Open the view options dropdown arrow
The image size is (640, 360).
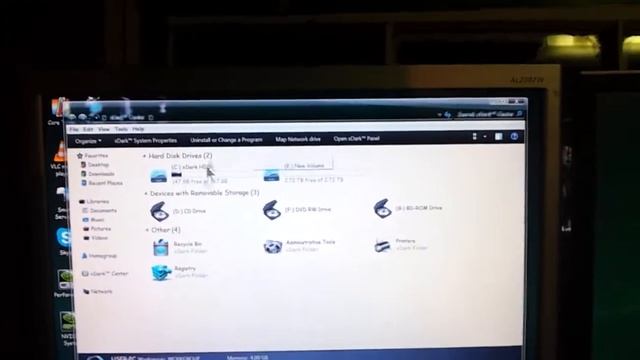pos(484,136)
